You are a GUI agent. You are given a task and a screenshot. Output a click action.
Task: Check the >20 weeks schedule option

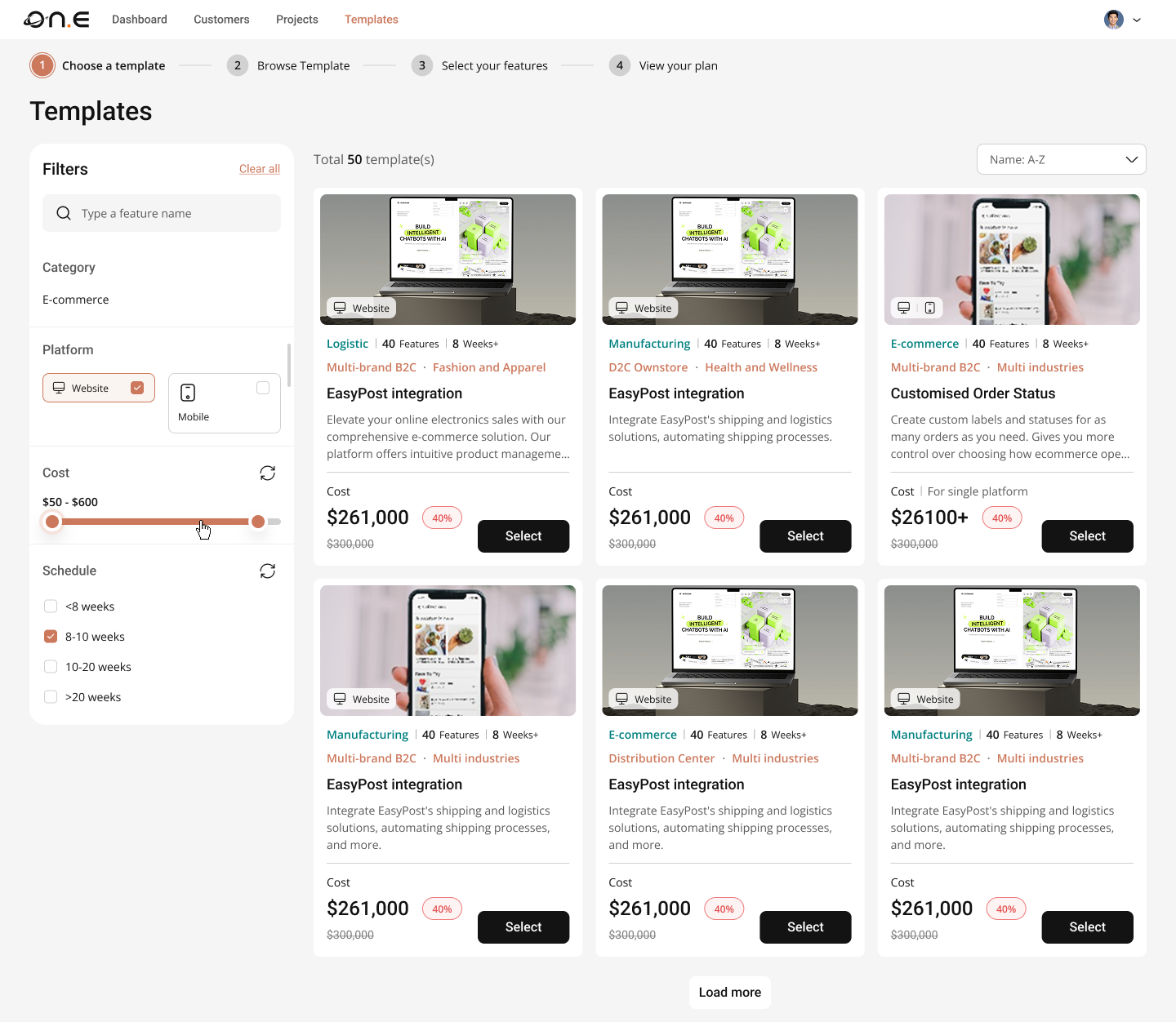pyautogui.click(x=51, y=697)
